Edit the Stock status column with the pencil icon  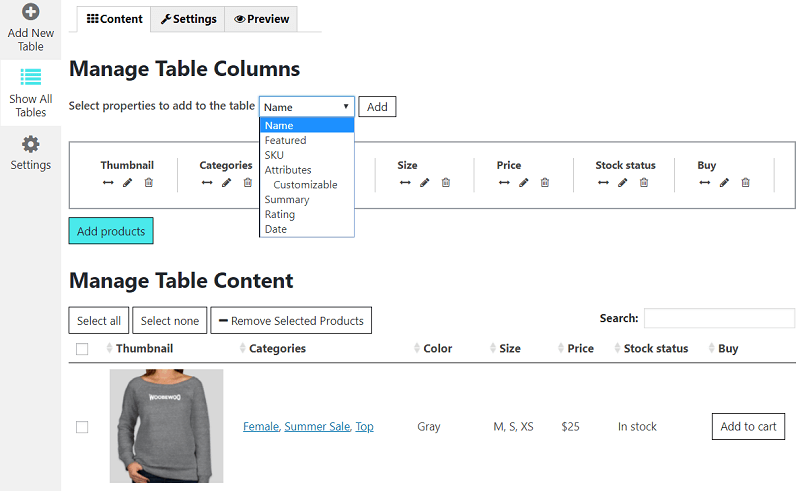pos(623,182)
